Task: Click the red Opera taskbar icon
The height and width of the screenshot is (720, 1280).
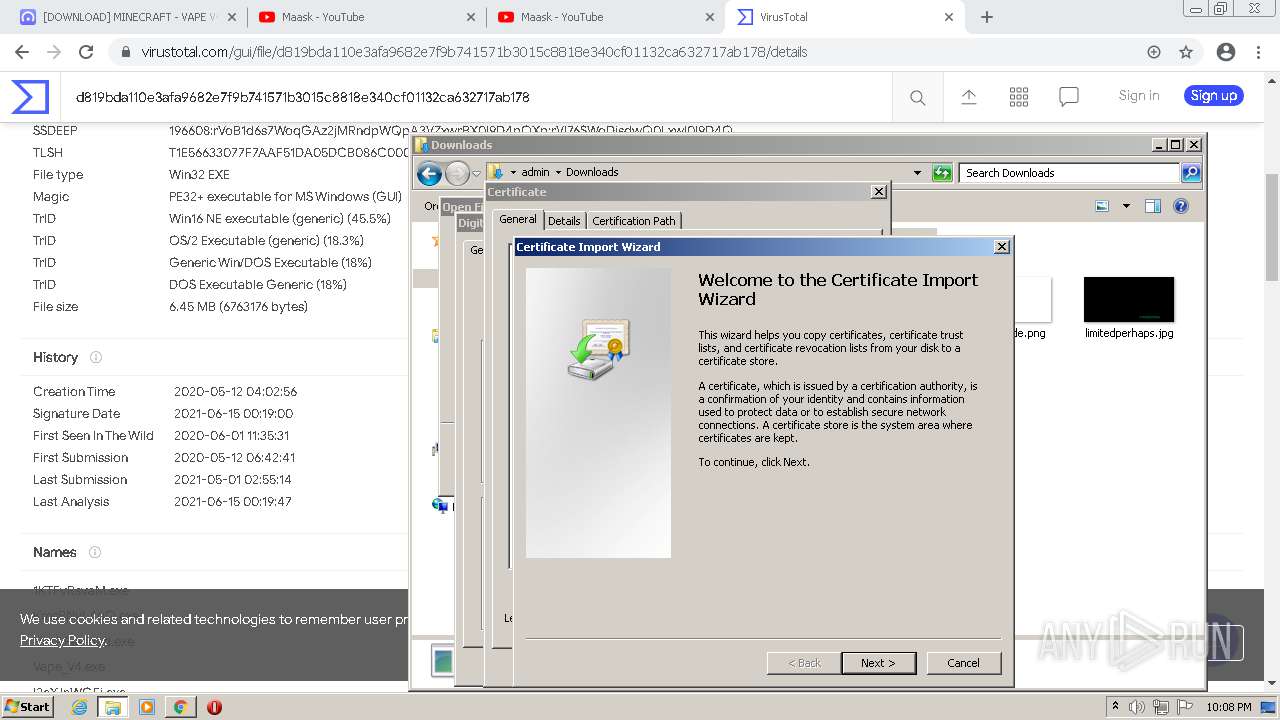Action: (214, 707)
